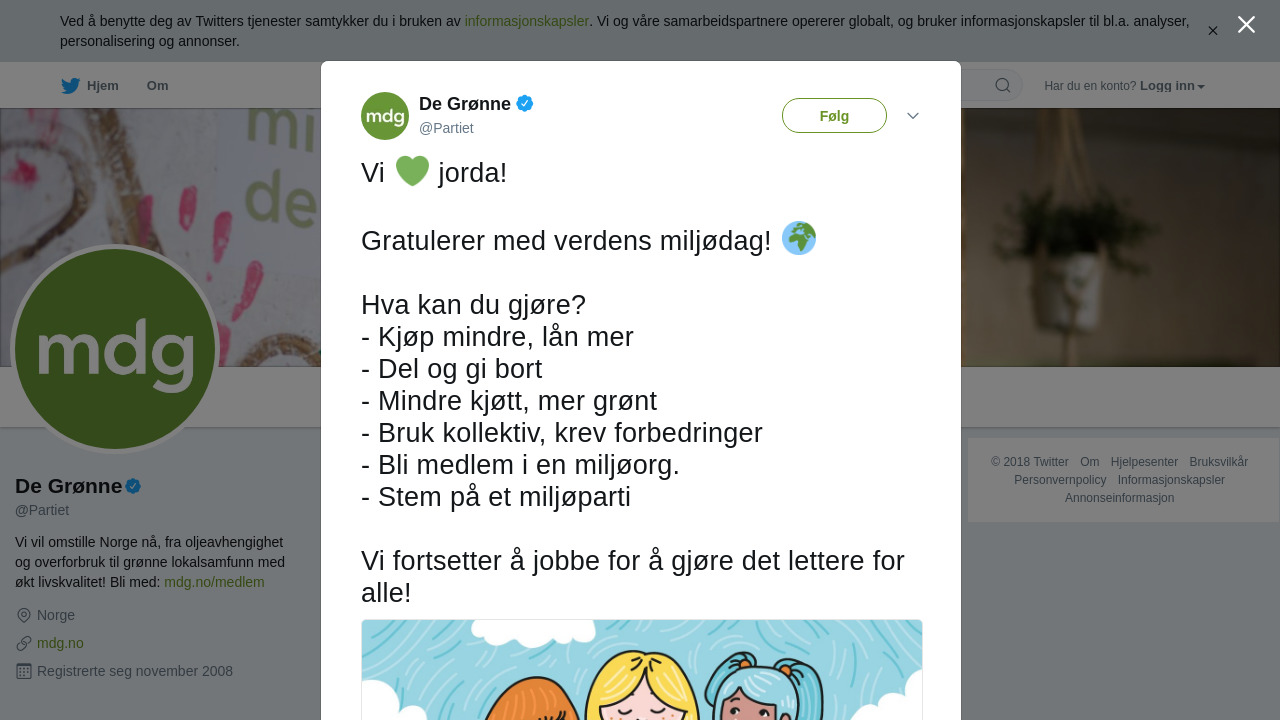Viewport: 1280px width, 720px height.
Task: Close the tweet overlay with large X
Action: point(1246,24)
